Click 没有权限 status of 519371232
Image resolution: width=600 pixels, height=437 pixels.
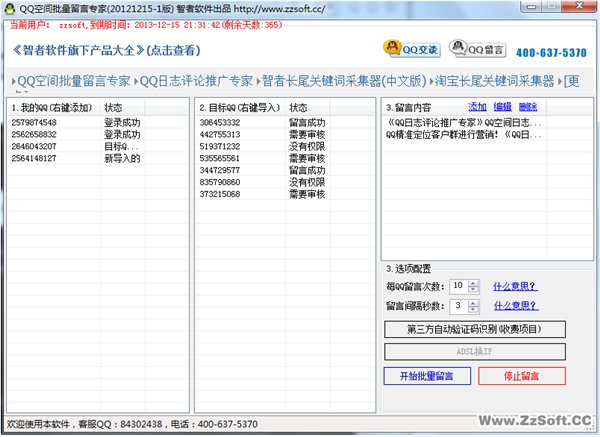point(307,147)
